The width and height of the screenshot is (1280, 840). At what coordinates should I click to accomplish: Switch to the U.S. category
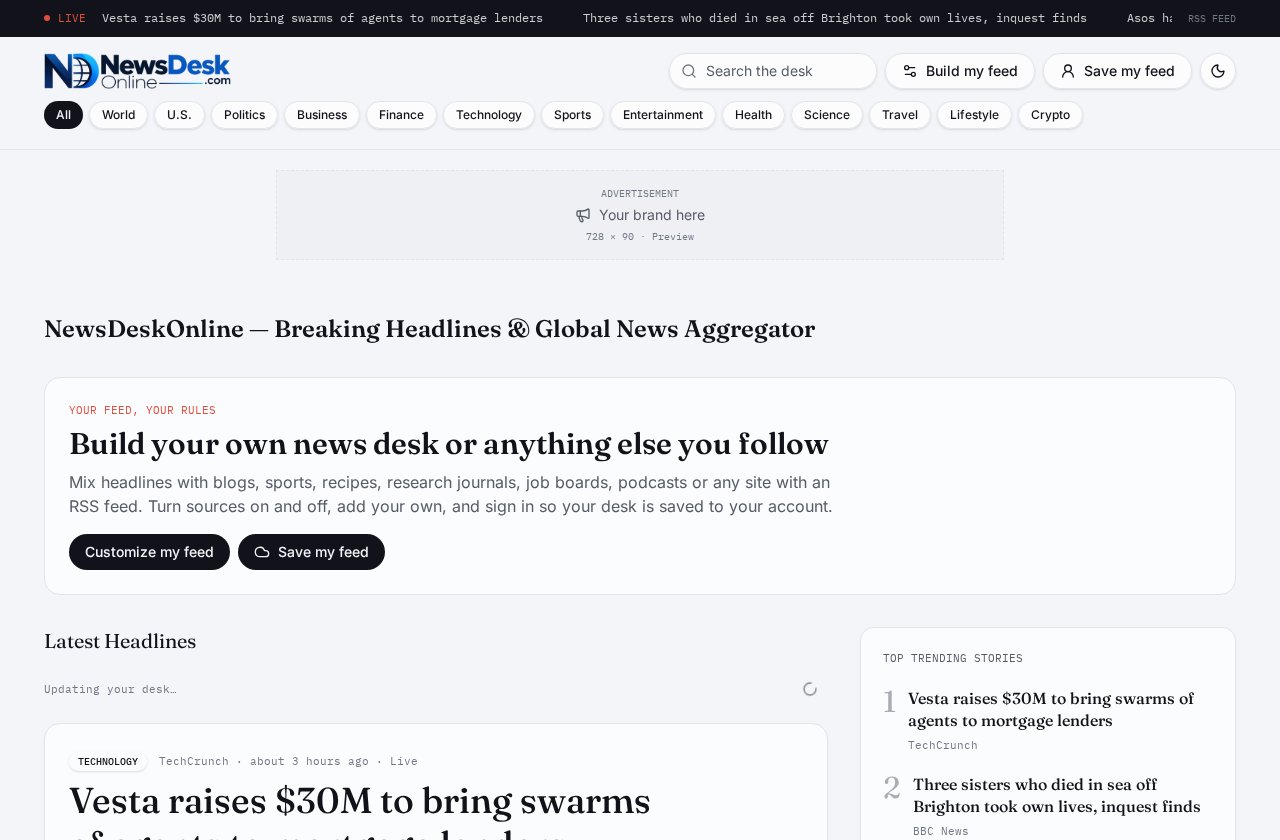click(179, 115)
